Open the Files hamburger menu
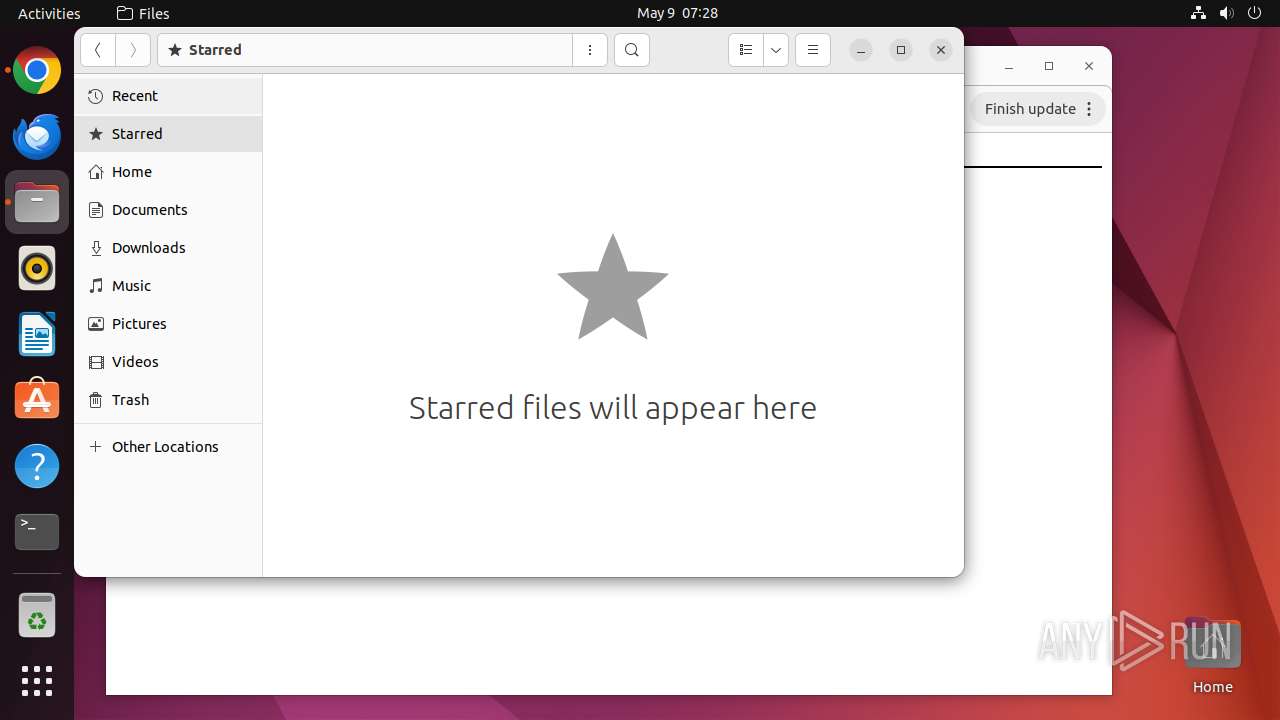This screenshot has height=720, width=1280. (x=813, y=50)
